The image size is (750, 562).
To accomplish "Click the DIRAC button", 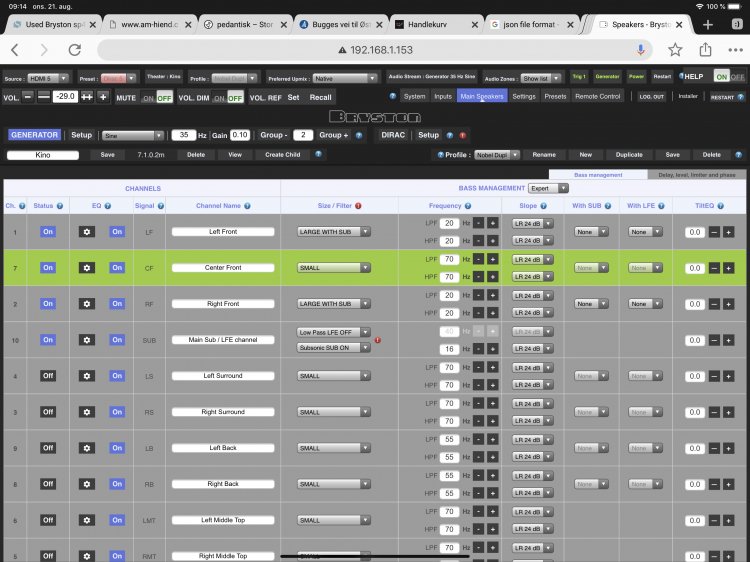I will [x=393, y=135].
